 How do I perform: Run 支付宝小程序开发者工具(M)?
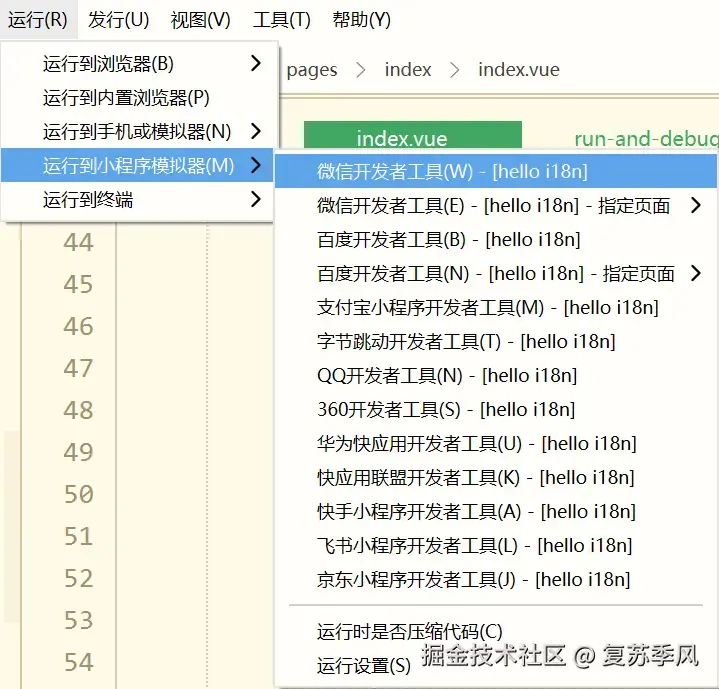[496, 307]
